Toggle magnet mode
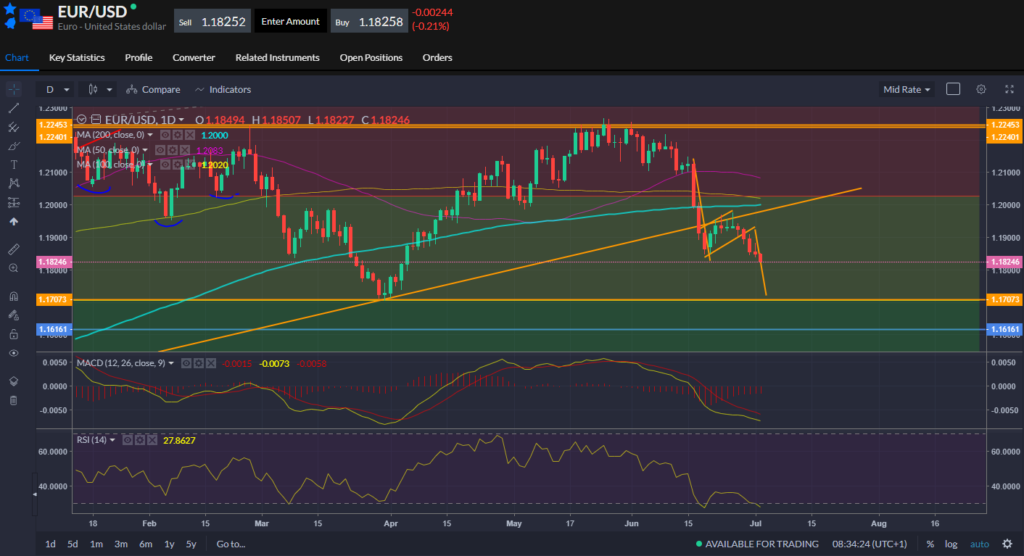 coord(14,296)
